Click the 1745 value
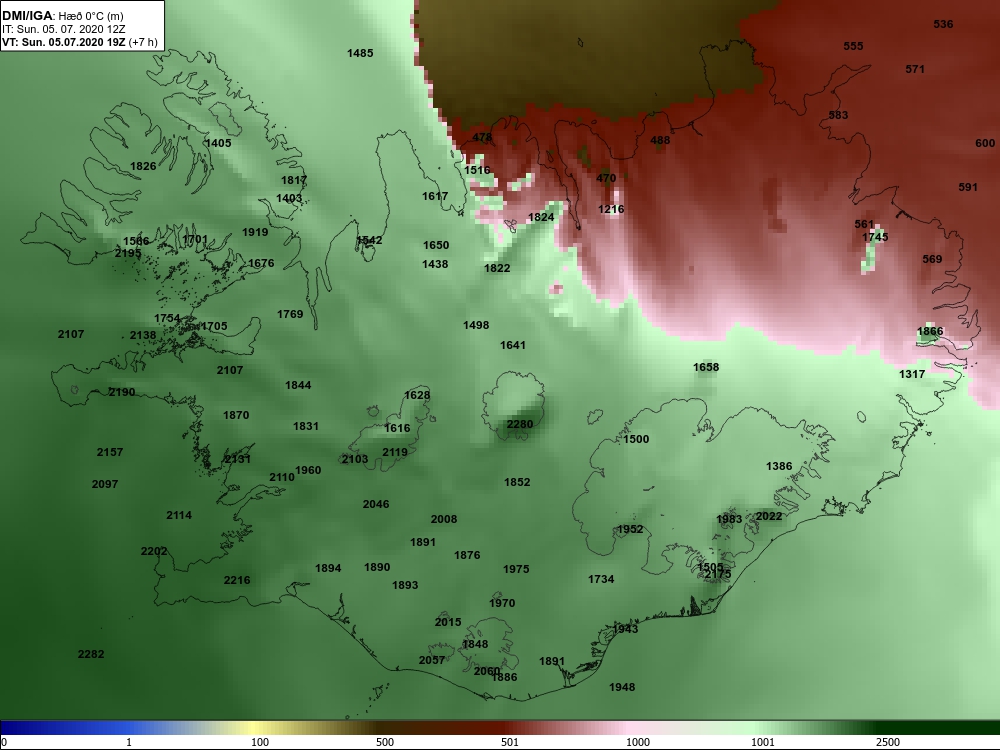The height and width of the screenshot is (750, 1000). [875, 237]
